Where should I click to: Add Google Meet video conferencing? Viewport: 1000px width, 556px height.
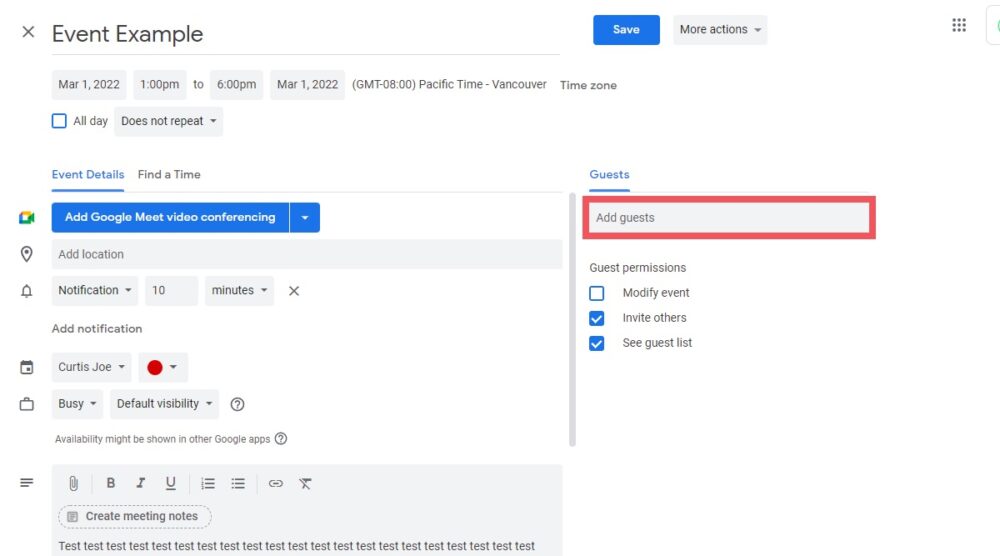pos(170,217)
